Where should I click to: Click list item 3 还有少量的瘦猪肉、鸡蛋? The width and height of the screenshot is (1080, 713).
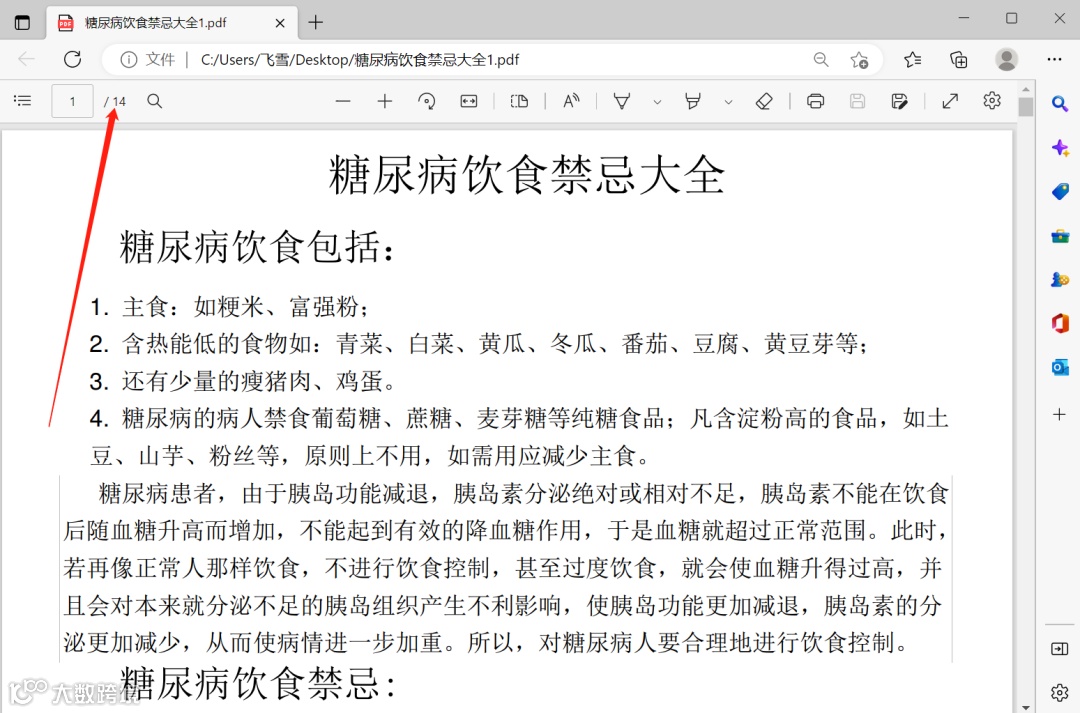[x=243, y=381]
